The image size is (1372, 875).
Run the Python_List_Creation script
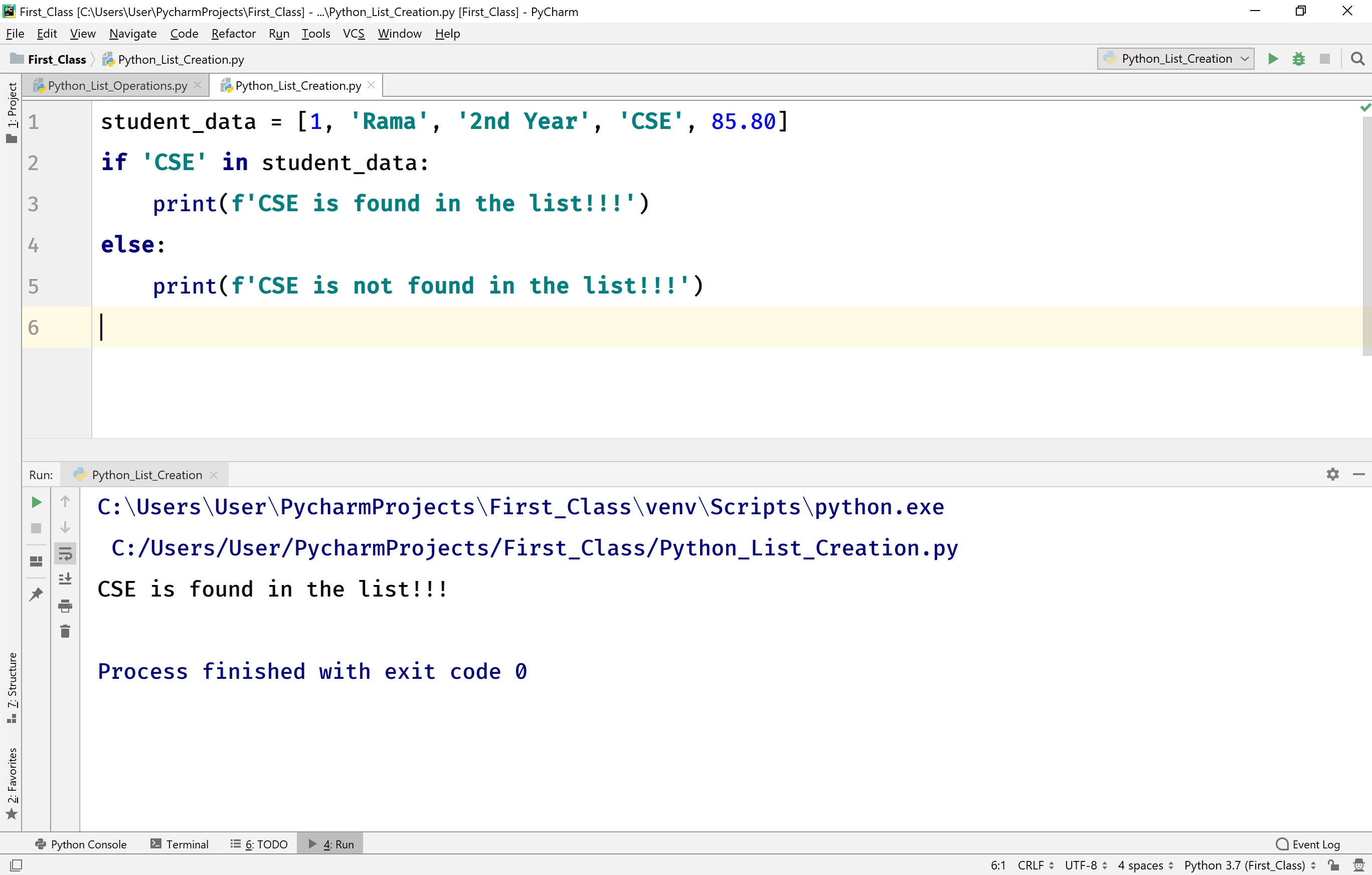pyautogui.click(x=1273, y=58)
